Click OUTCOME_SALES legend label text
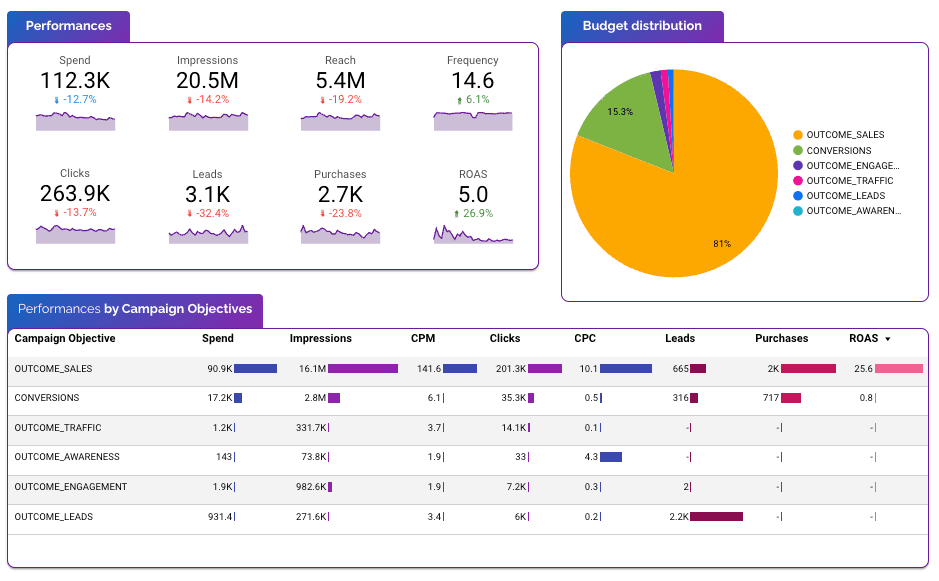 [845, 135]
